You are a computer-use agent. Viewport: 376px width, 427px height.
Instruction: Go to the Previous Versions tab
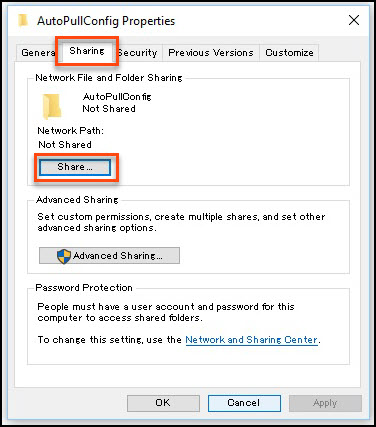[211, 53]
